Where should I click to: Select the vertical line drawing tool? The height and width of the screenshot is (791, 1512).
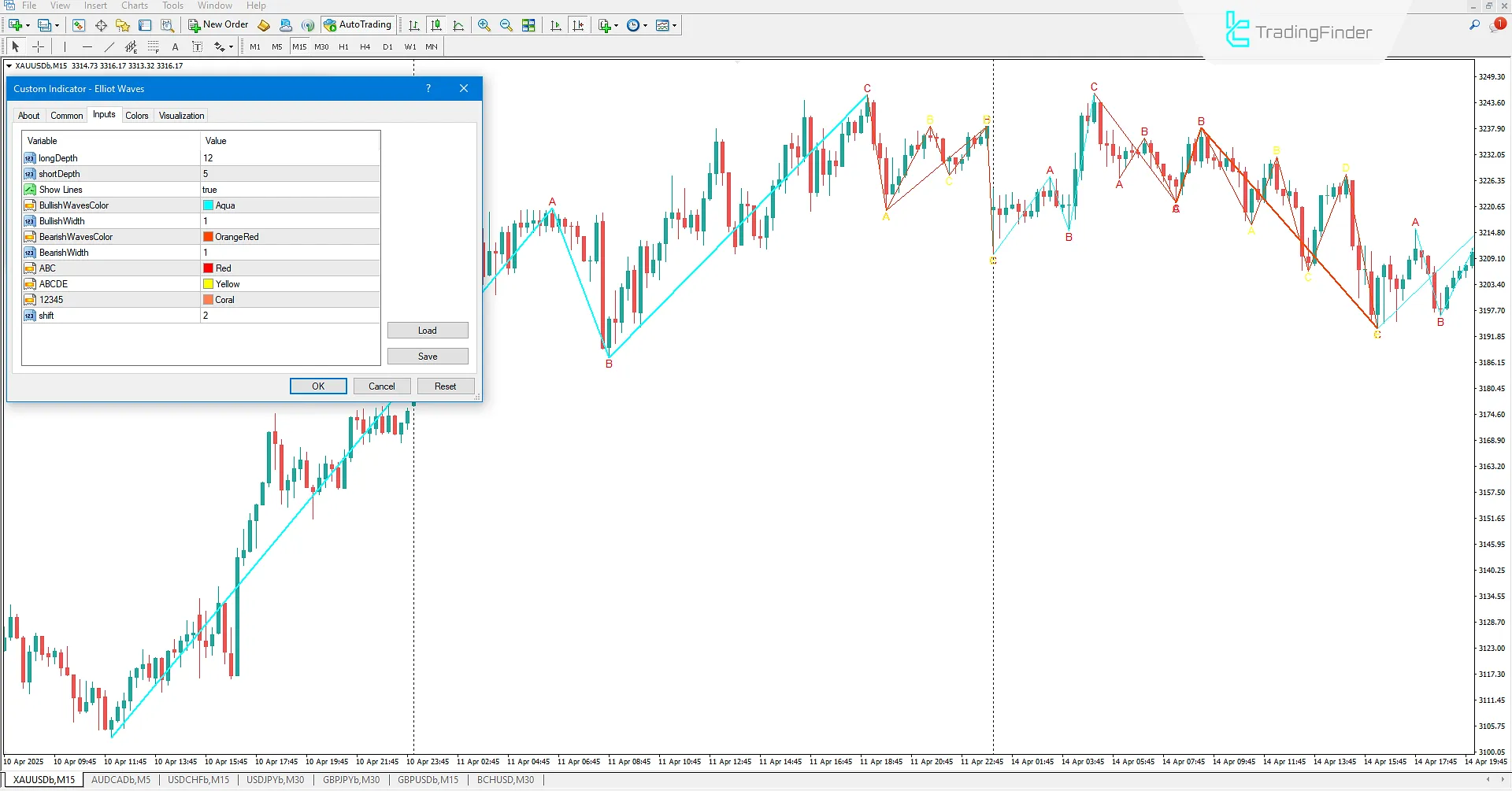point(65,46)
